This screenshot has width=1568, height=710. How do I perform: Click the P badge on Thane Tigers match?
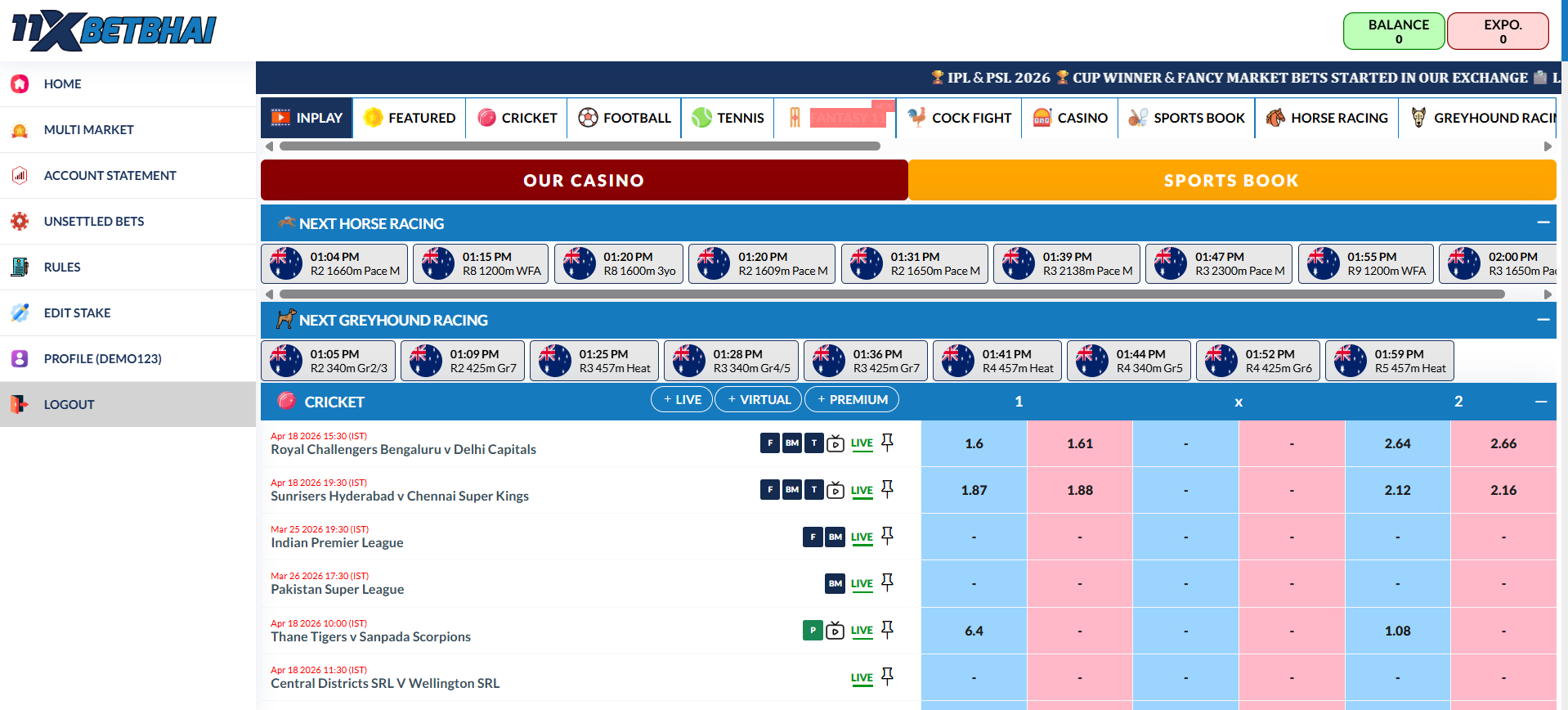pyautogui.click(x=813, y=631)
